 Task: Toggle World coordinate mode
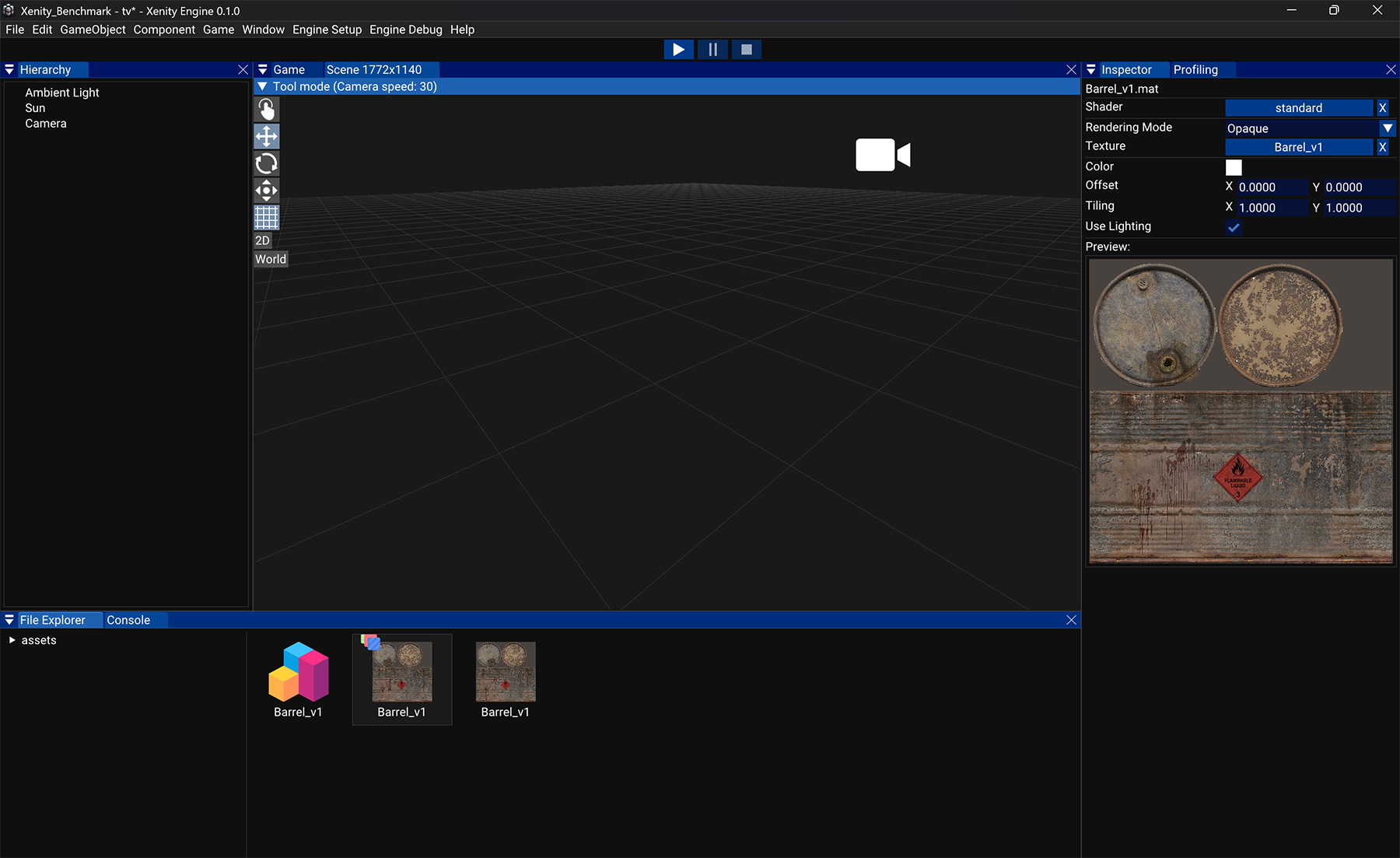pyautogui.click(x=271, y=259)
